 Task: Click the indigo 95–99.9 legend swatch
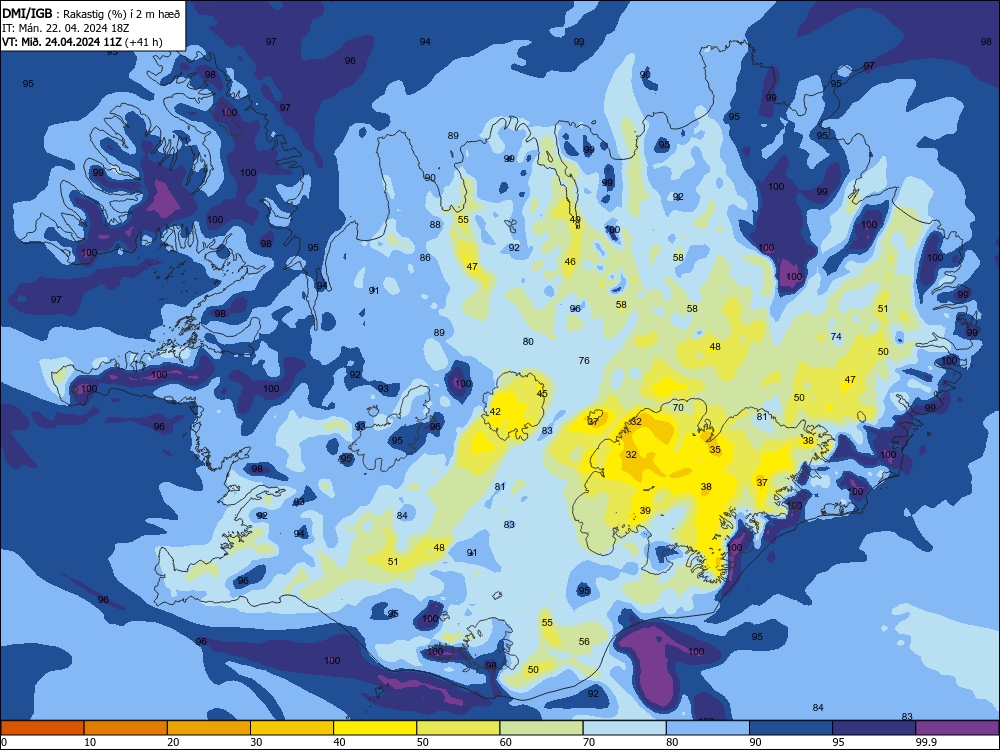(874, 728)
